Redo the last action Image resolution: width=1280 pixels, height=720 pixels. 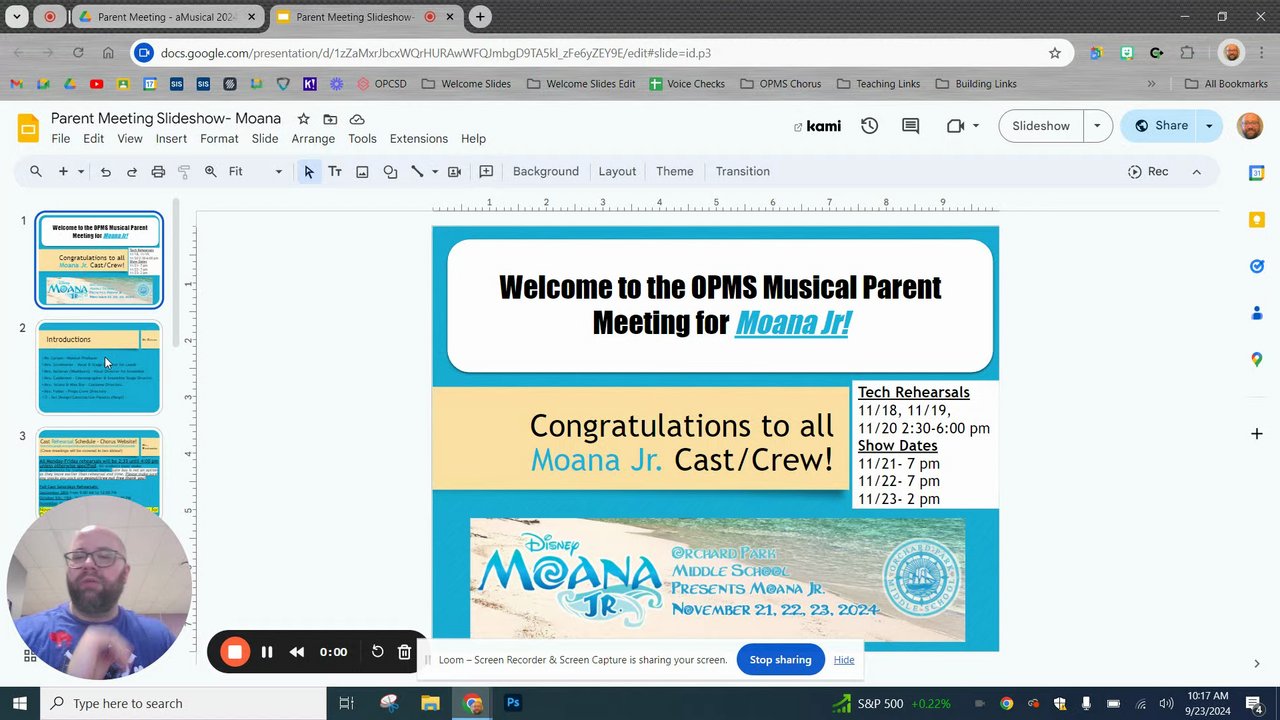point(131,172)
